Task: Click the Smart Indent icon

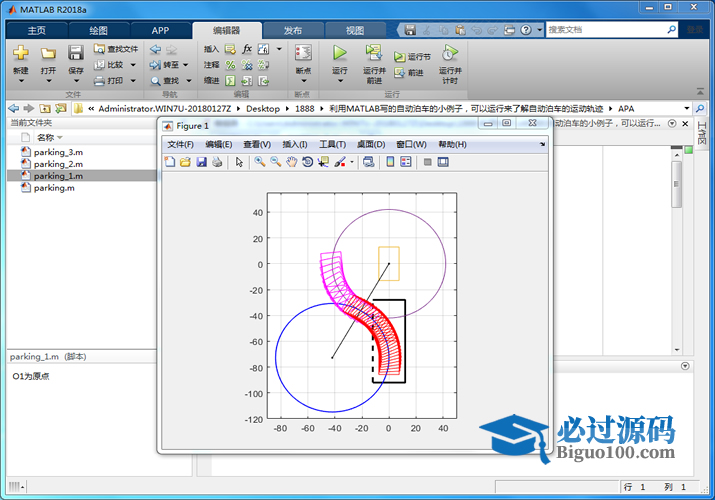Action: coord(230,81)
